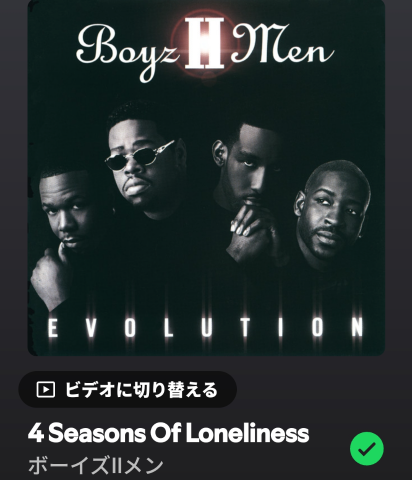The image size is (412, 480).
Task: Click the video play icon beside ビデオに切り替える
Action: click(x=45, y=389)
